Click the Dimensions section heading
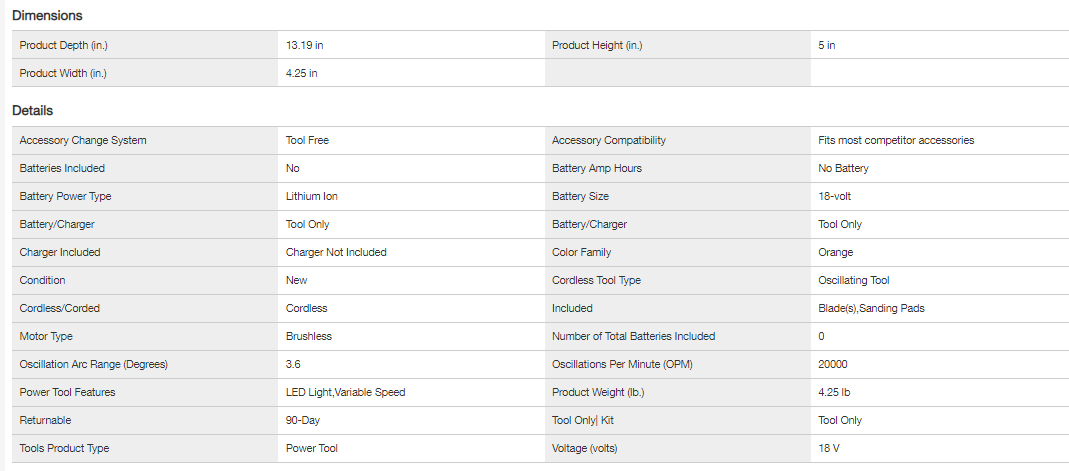 click(47, 16)
